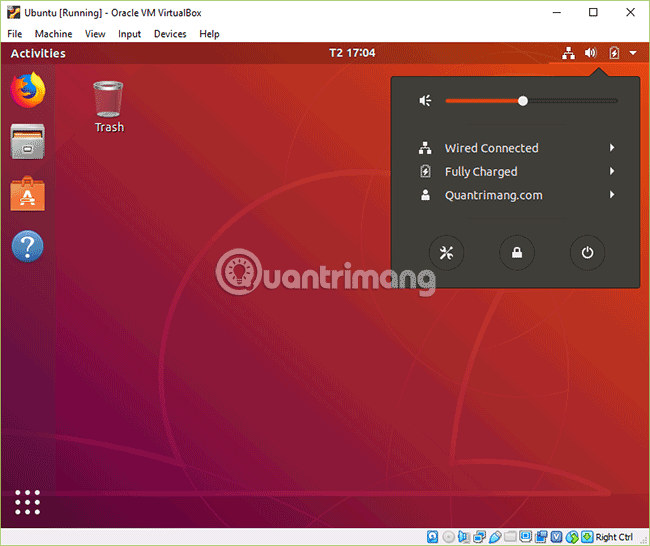
Task: Open the File menu in VirtualBox
Action: [x=15, y=34]
